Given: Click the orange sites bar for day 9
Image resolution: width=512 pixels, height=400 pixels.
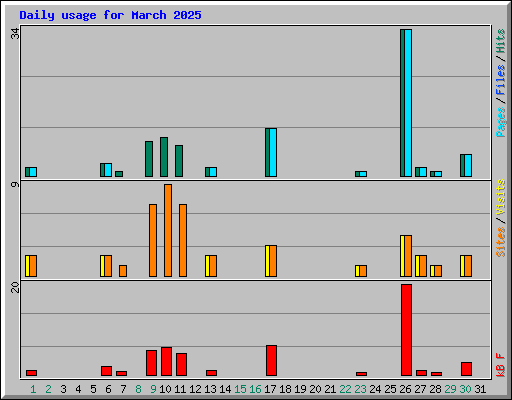Looking at the screenshot, I should coord(153,240).
